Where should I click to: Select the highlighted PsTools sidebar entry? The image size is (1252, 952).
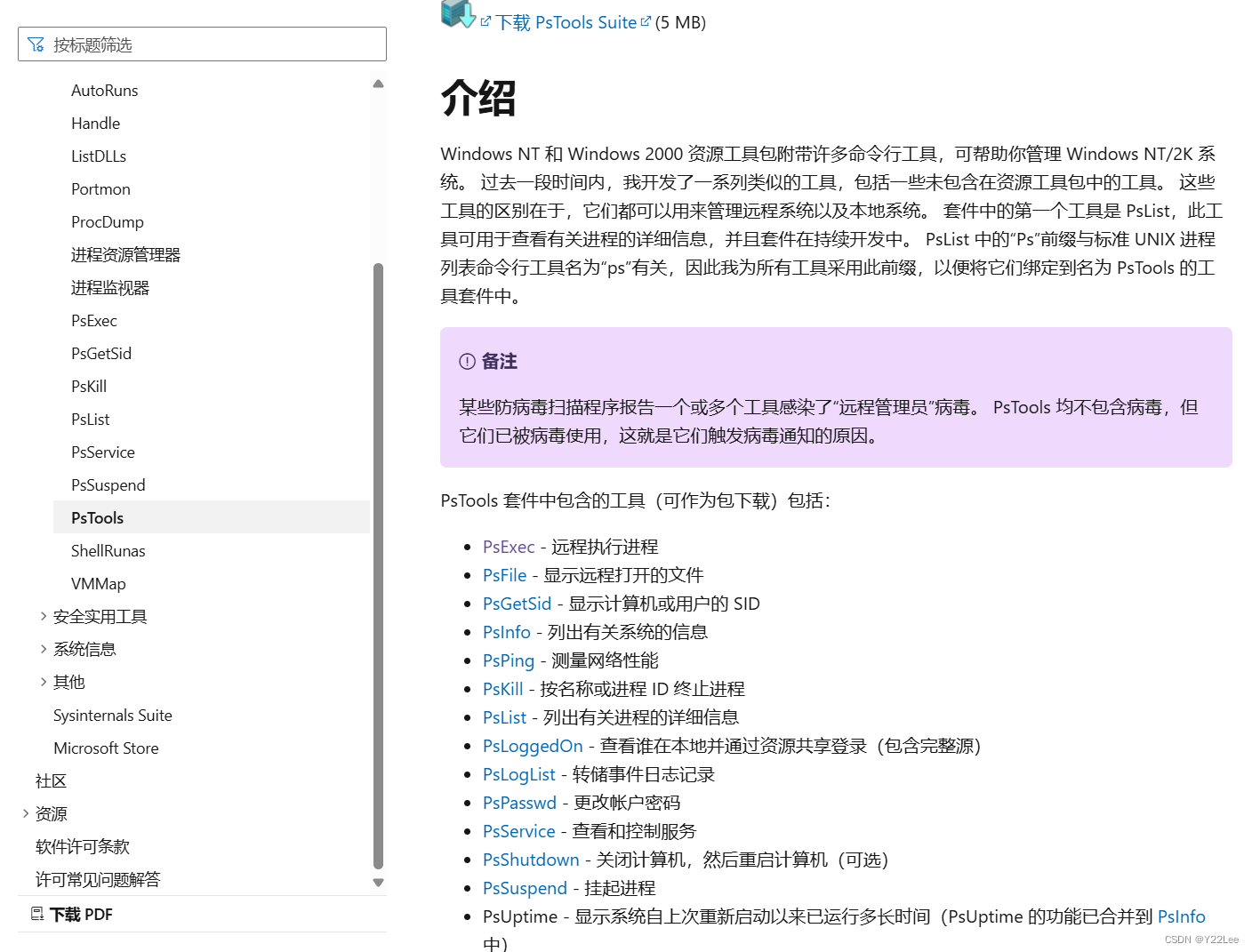[x=212, y=517]
